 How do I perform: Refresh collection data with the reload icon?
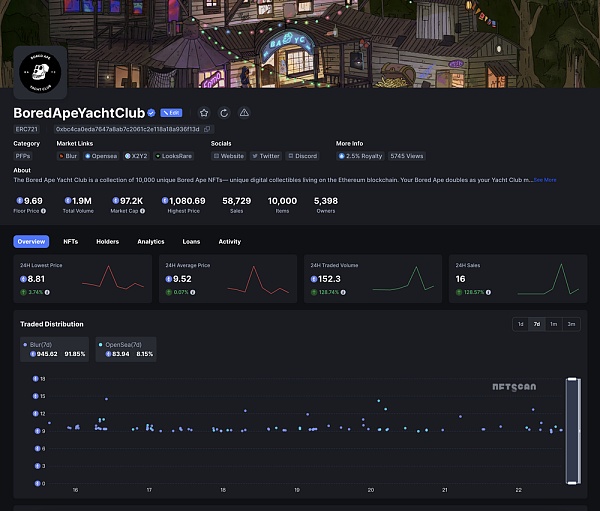(224, 113)
